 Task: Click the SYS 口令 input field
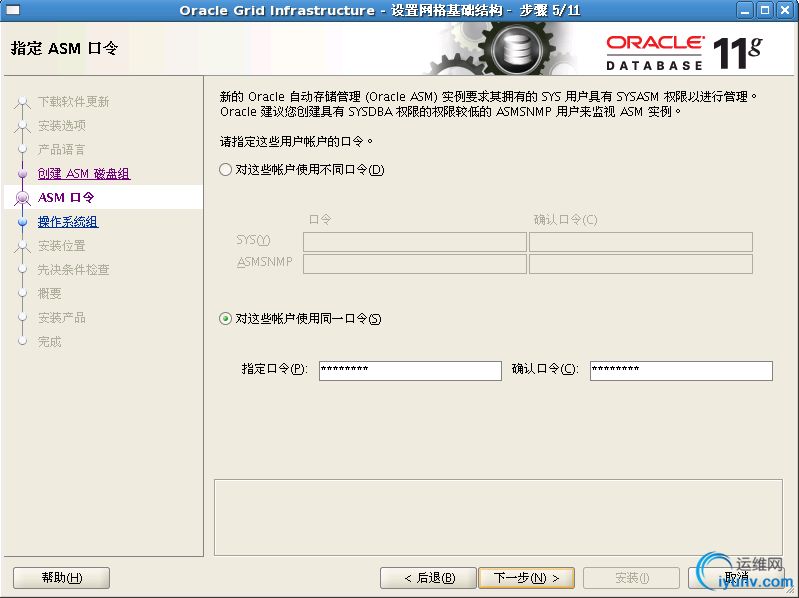point(415,242)
